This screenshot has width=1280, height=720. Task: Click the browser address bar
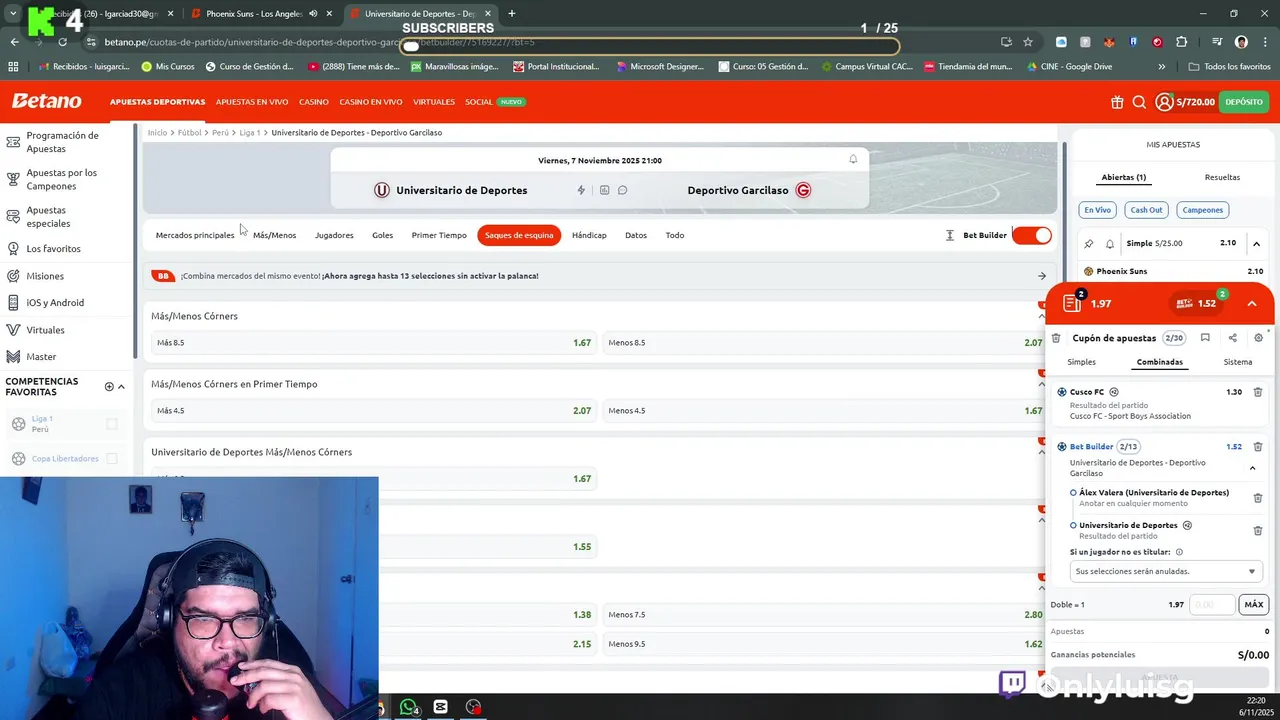coord(540,42)
